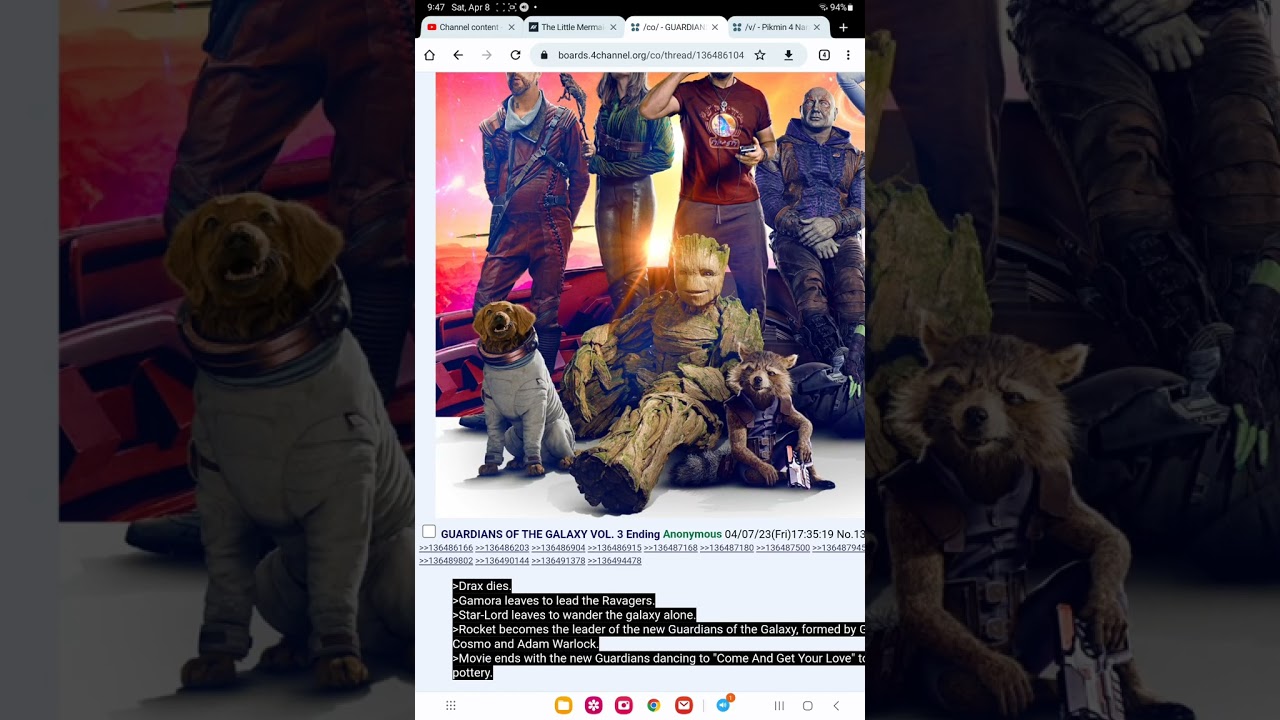Open a new tab with the plus icon
This screenshot has height=720, width=1280.
(x=843, y=27)
